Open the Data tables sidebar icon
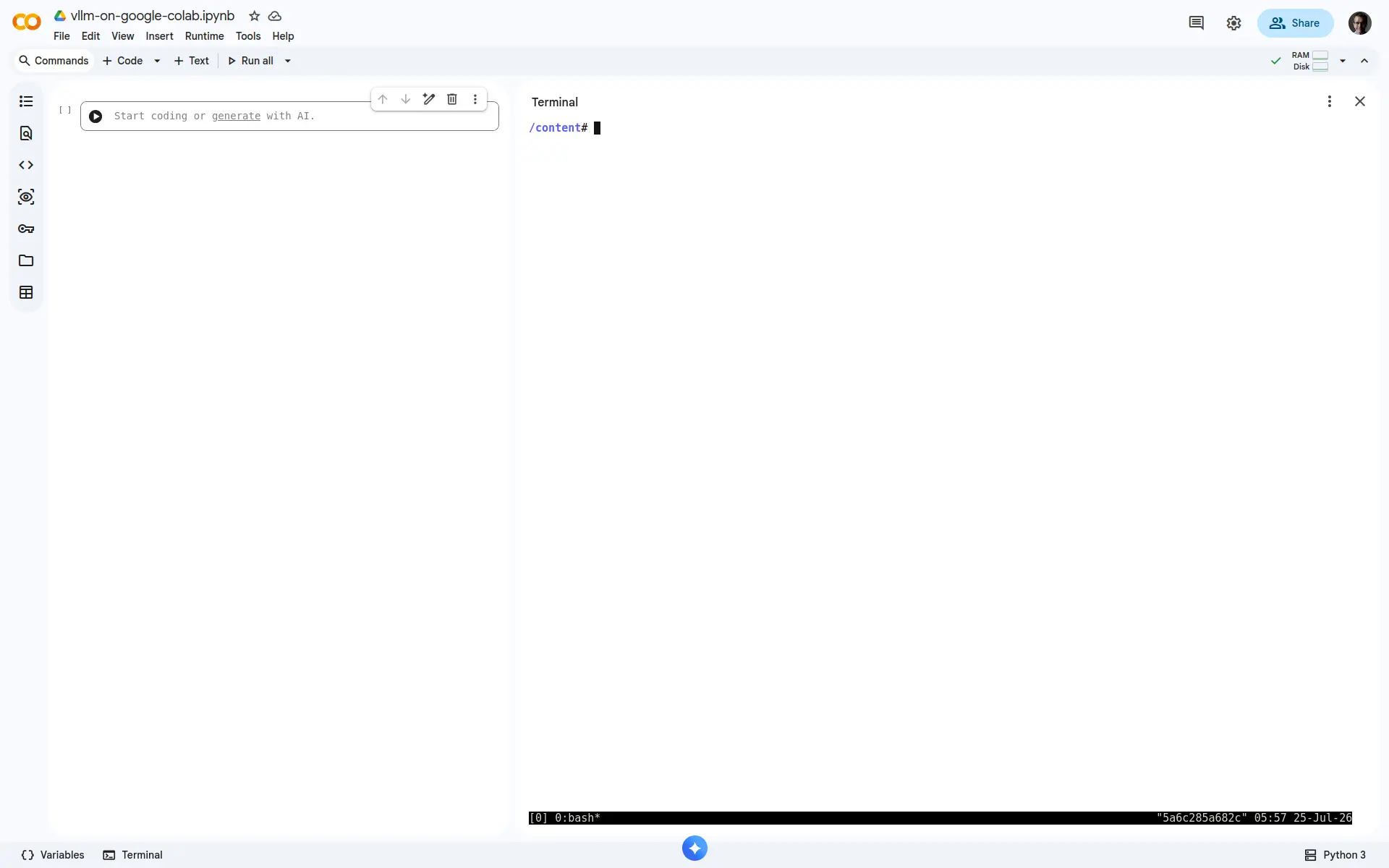The height and width of the screenshot is (868, 1389). coord(26,292)
